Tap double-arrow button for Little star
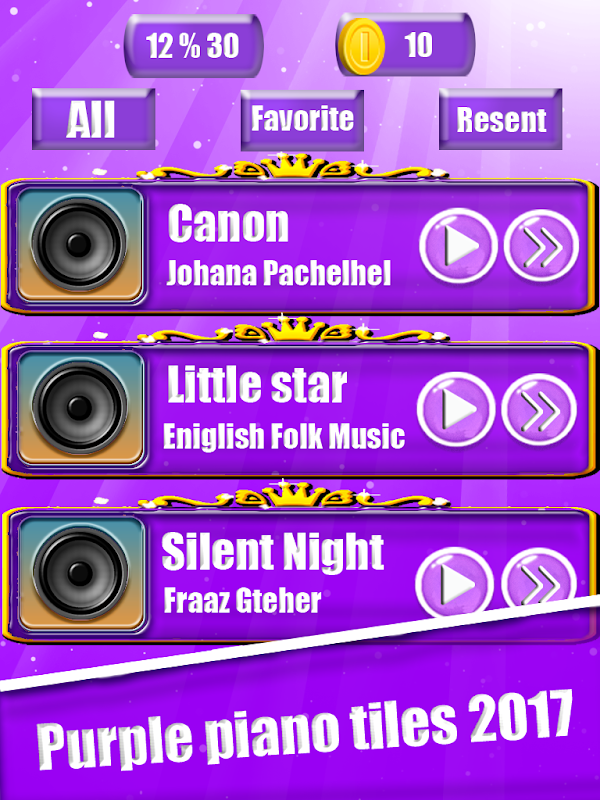 tap(539, 409)
